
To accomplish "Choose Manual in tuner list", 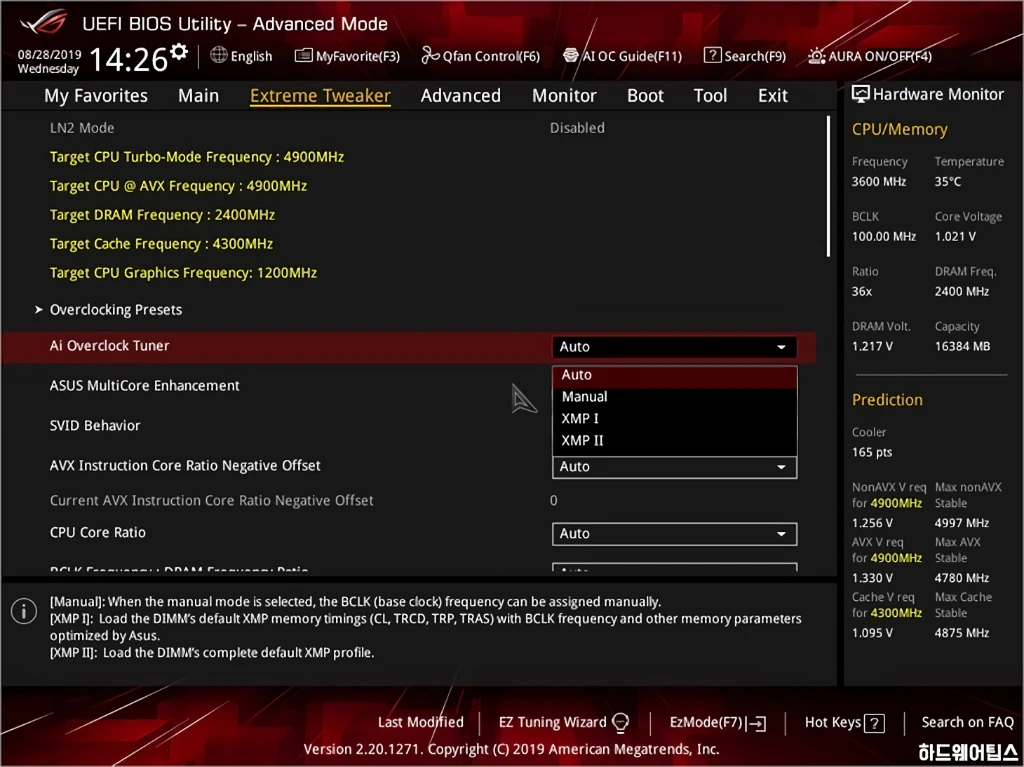I will (x=675, y=397).
